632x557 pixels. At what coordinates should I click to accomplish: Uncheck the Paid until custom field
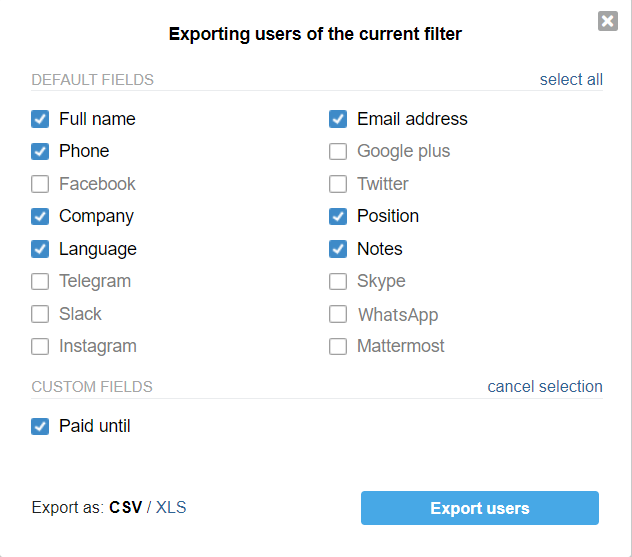tap(40, 426)
